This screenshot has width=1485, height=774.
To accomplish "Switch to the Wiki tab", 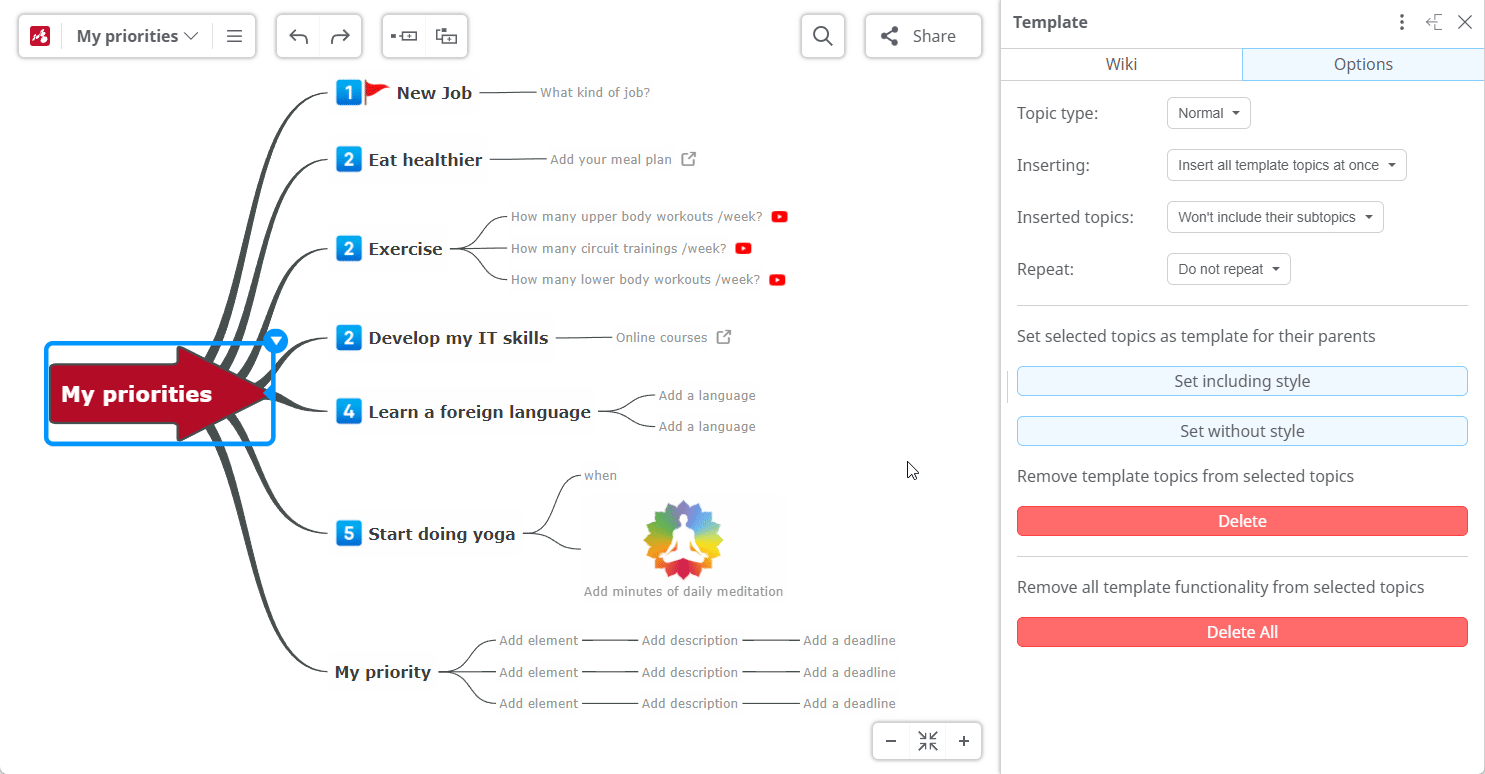I will (1121, 64).
